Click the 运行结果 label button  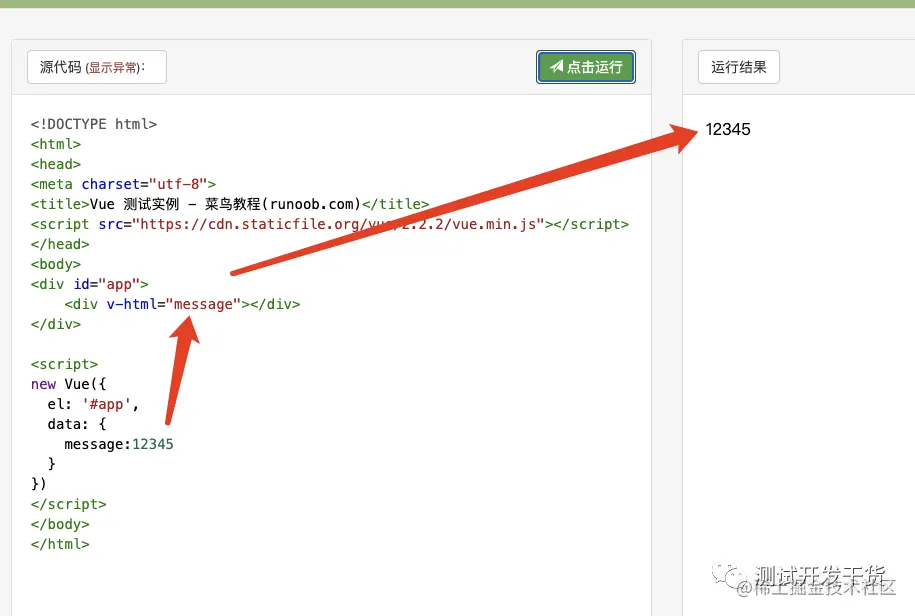click(x=739, y=67)
